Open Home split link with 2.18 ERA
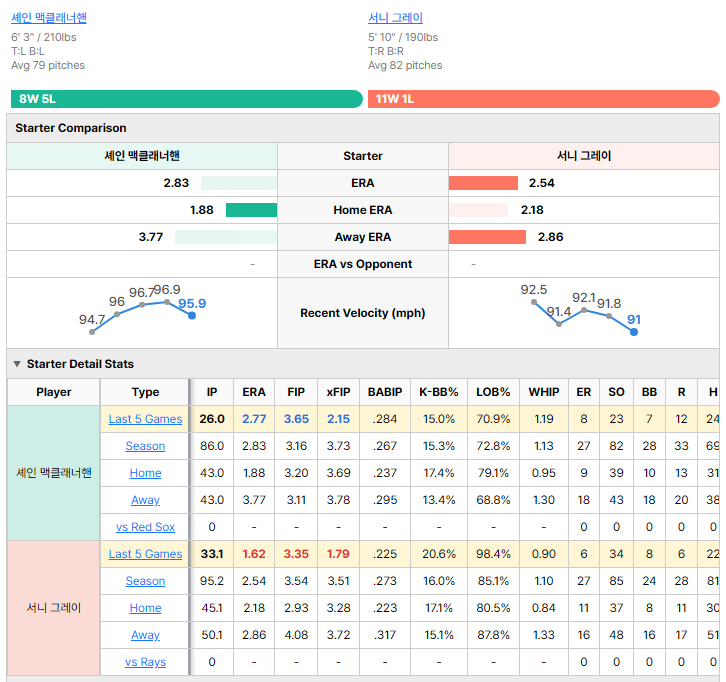 click(145, 608)
